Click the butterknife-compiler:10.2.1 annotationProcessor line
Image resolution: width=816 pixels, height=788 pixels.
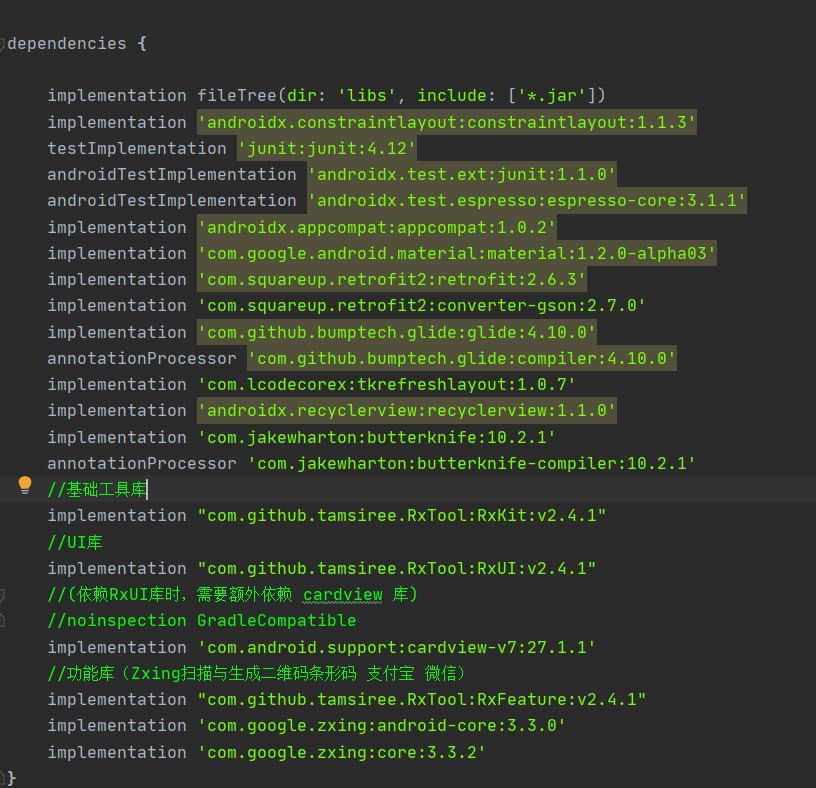(x=371, y=463)
